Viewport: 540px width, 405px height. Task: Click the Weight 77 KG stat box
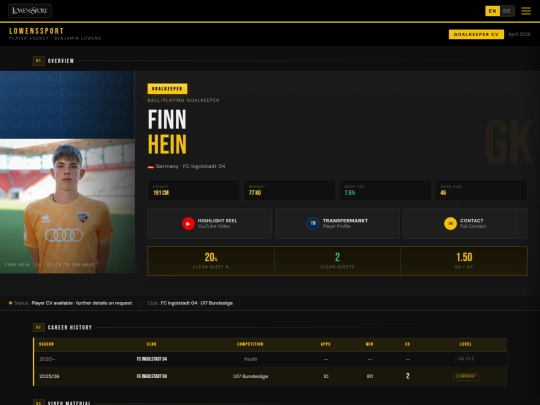coord(289,190)
